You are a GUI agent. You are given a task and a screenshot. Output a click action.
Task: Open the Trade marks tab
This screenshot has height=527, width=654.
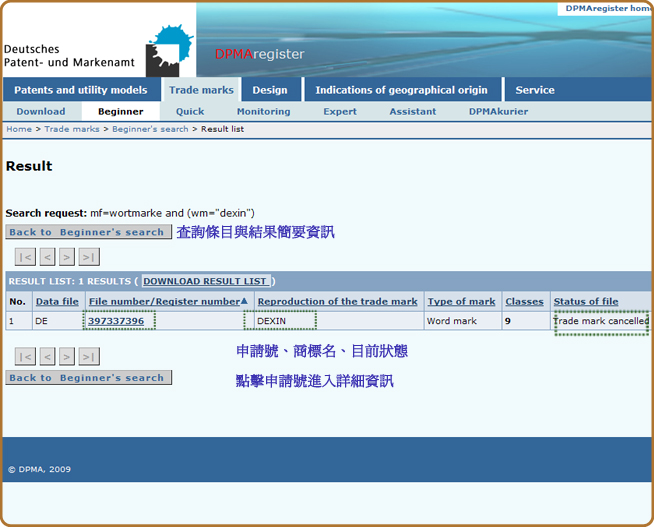(201, 90)
